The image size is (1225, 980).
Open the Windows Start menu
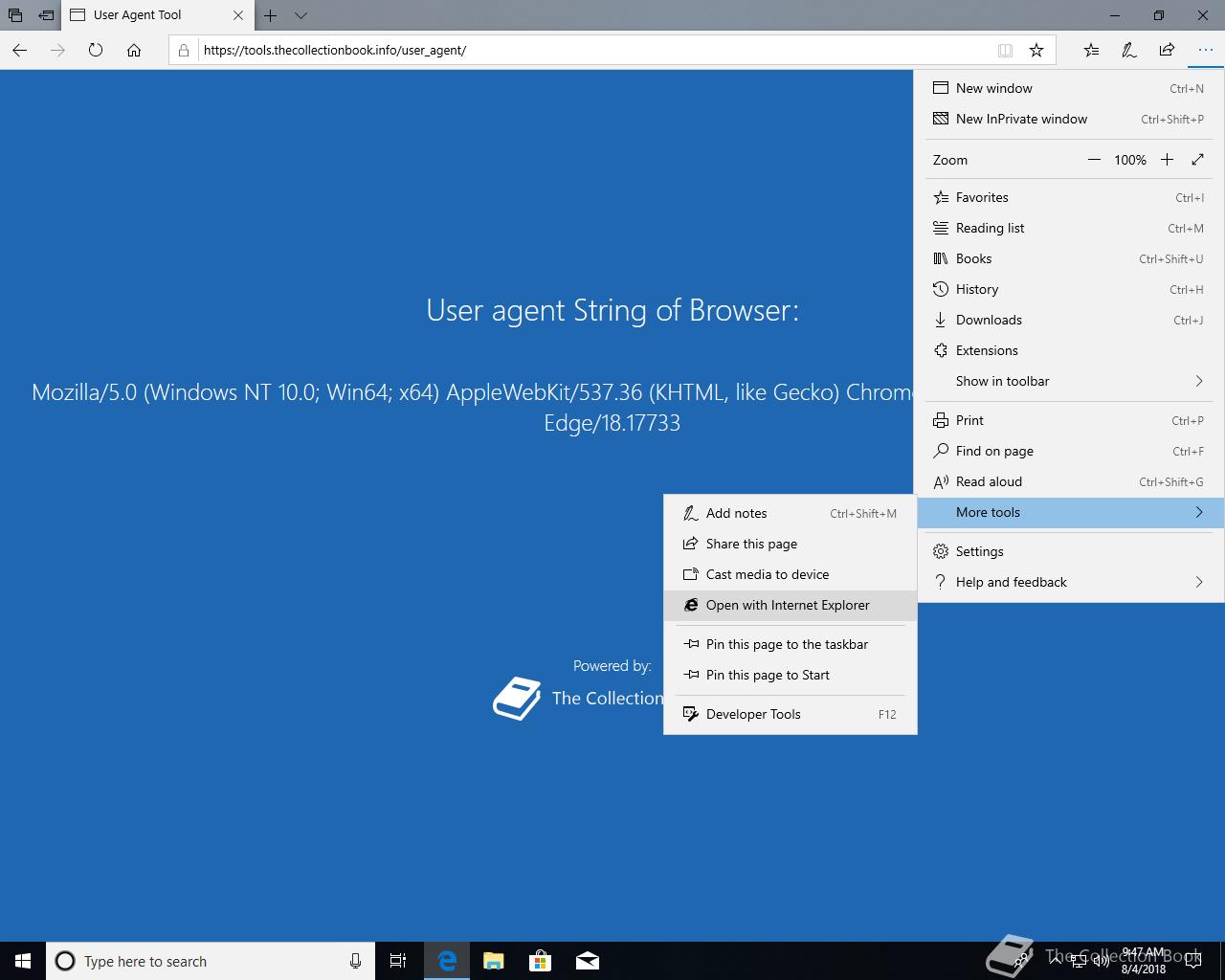[x=23, y=961]
